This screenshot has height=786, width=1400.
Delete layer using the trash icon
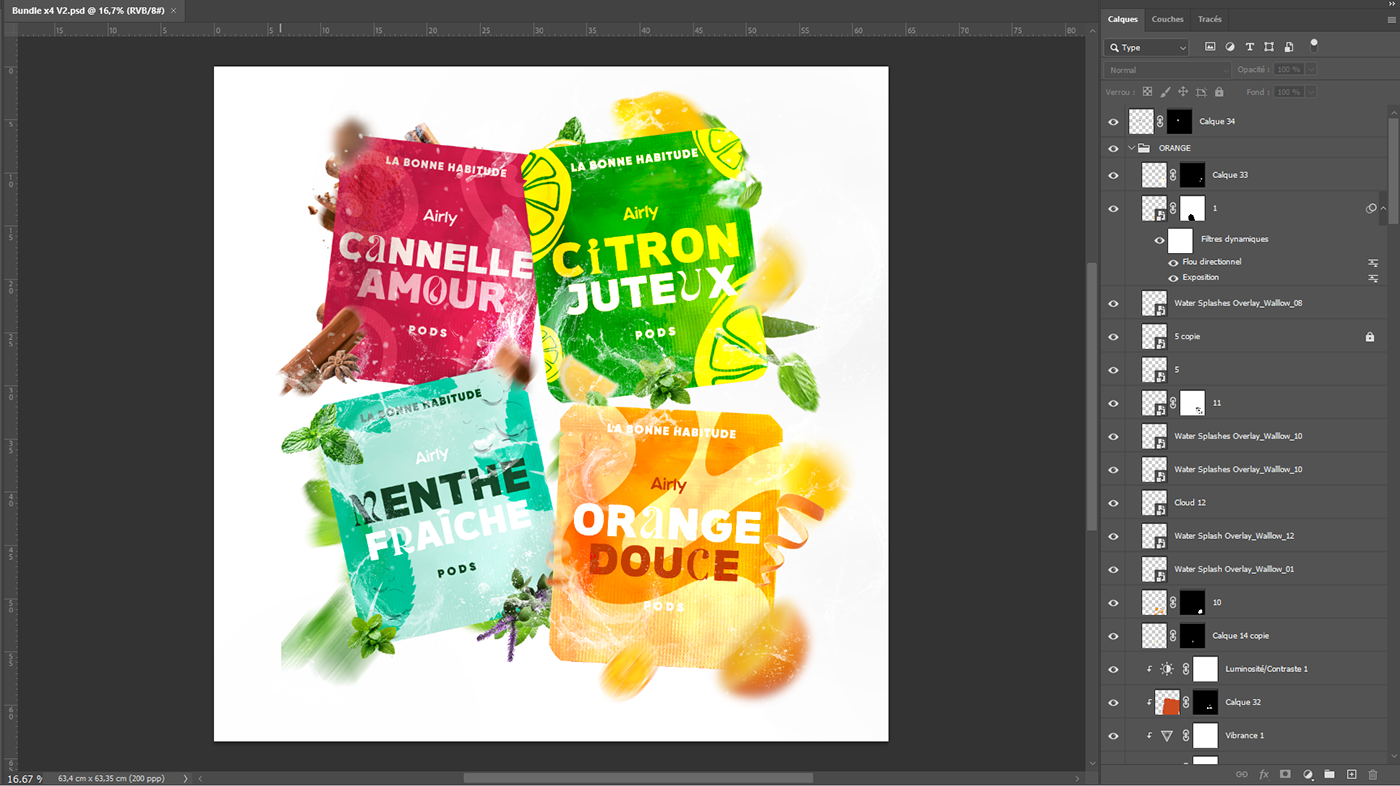click(x=1373, y=774)
